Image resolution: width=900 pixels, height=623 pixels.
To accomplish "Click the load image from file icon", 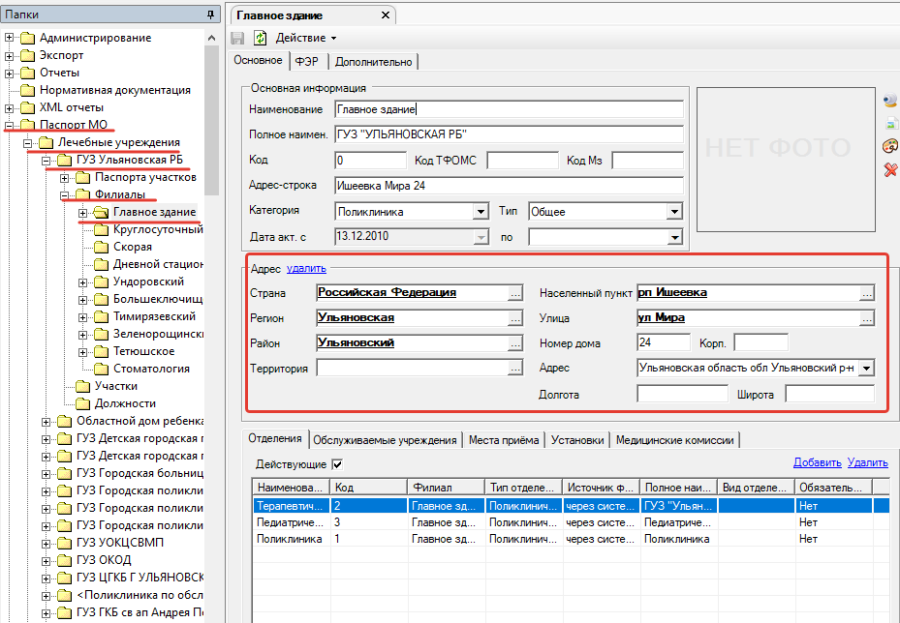I will [890, 123].
